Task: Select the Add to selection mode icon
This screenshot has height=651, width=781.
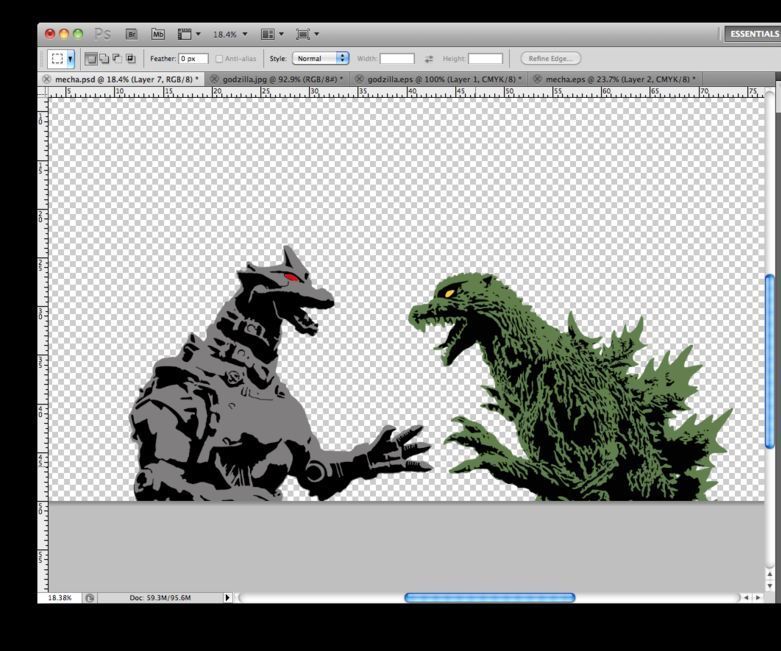Action: (104, 59)
